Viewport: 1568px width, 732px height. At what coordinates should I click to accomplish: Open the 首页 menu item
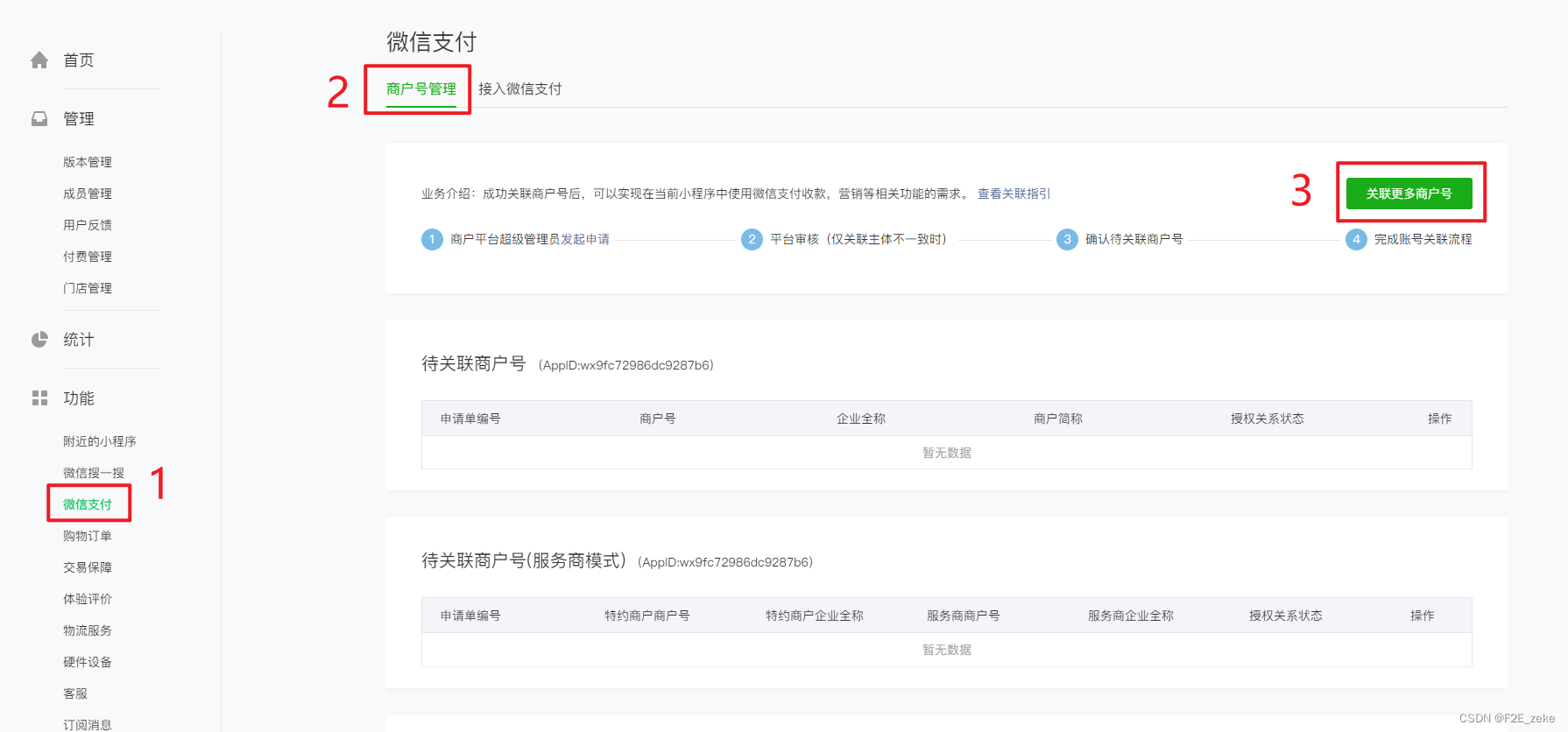coord(78,60)
